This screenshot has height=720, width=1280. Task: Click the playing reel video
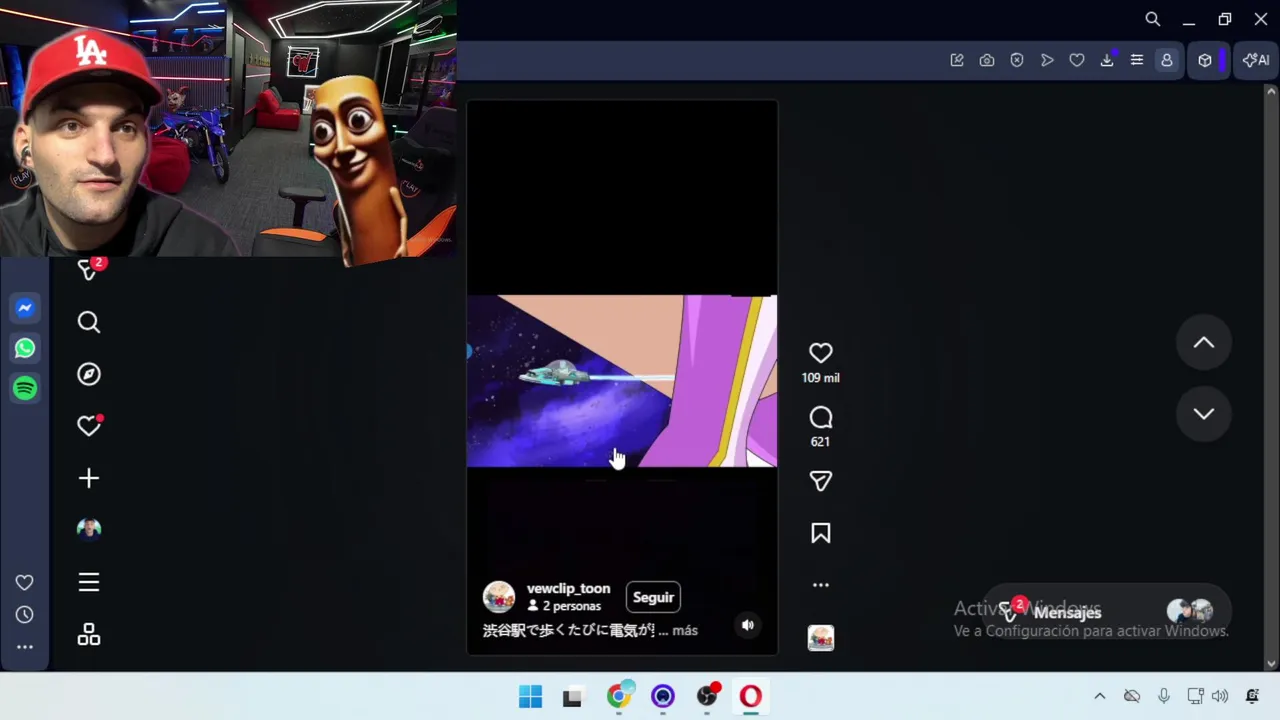[x=622, y=380]
